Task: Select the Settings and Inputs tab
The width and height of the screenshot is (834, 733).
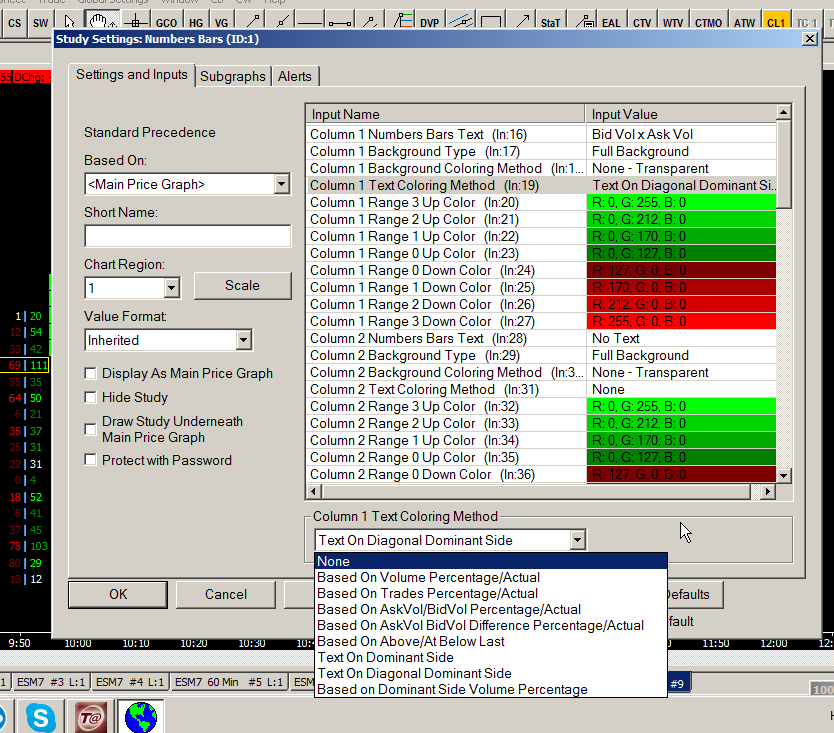Action: tap(131, 74)
